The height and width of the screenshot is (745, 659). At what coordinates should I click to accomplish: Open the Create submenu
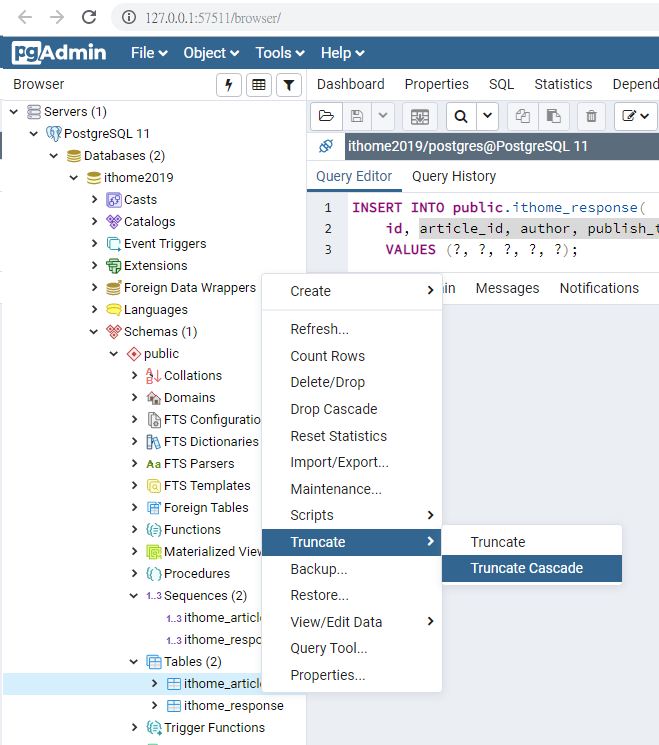tap(352, 291)
